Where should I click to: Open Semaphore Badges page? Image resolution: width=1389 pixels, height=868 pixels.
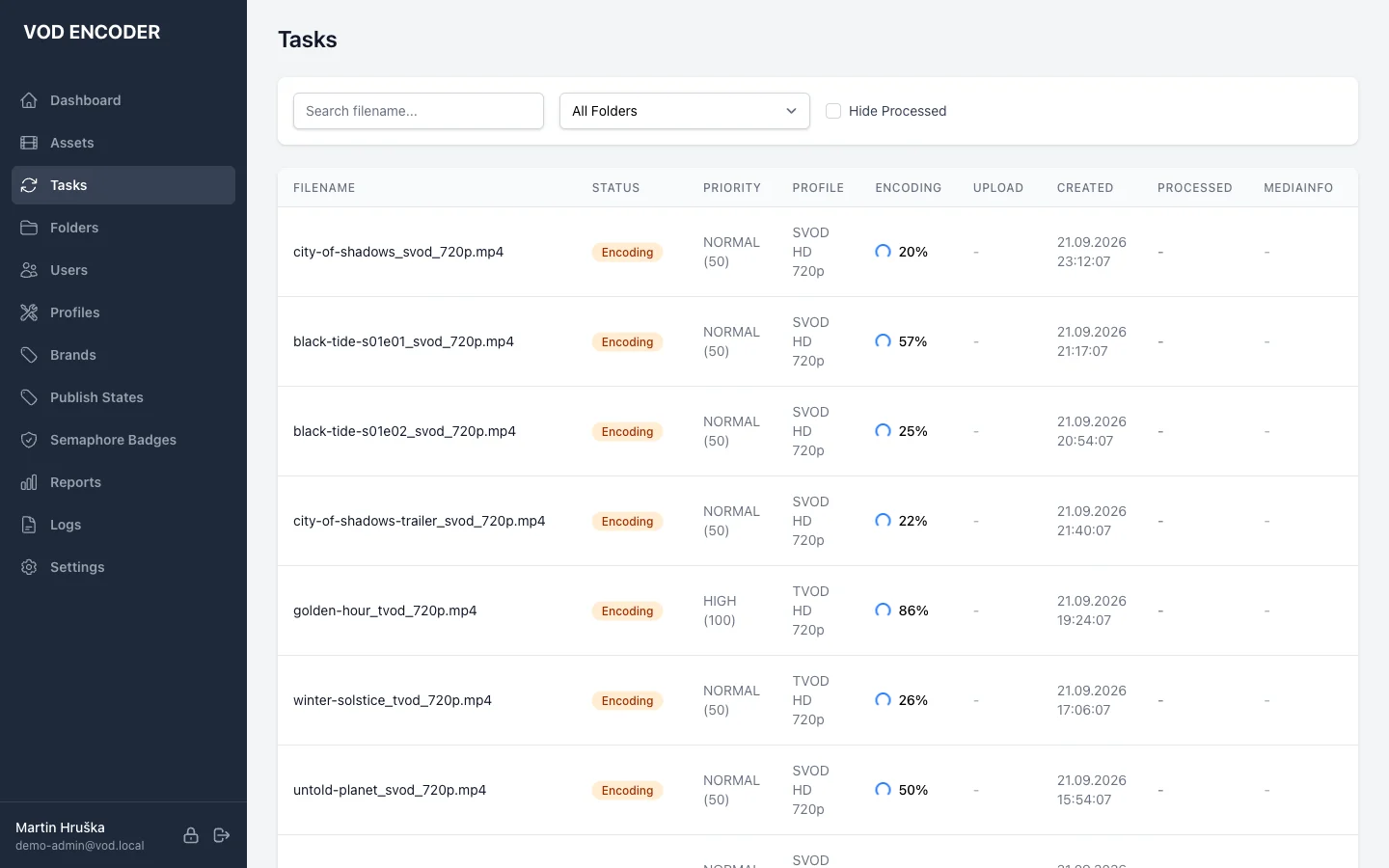(123, 440)
